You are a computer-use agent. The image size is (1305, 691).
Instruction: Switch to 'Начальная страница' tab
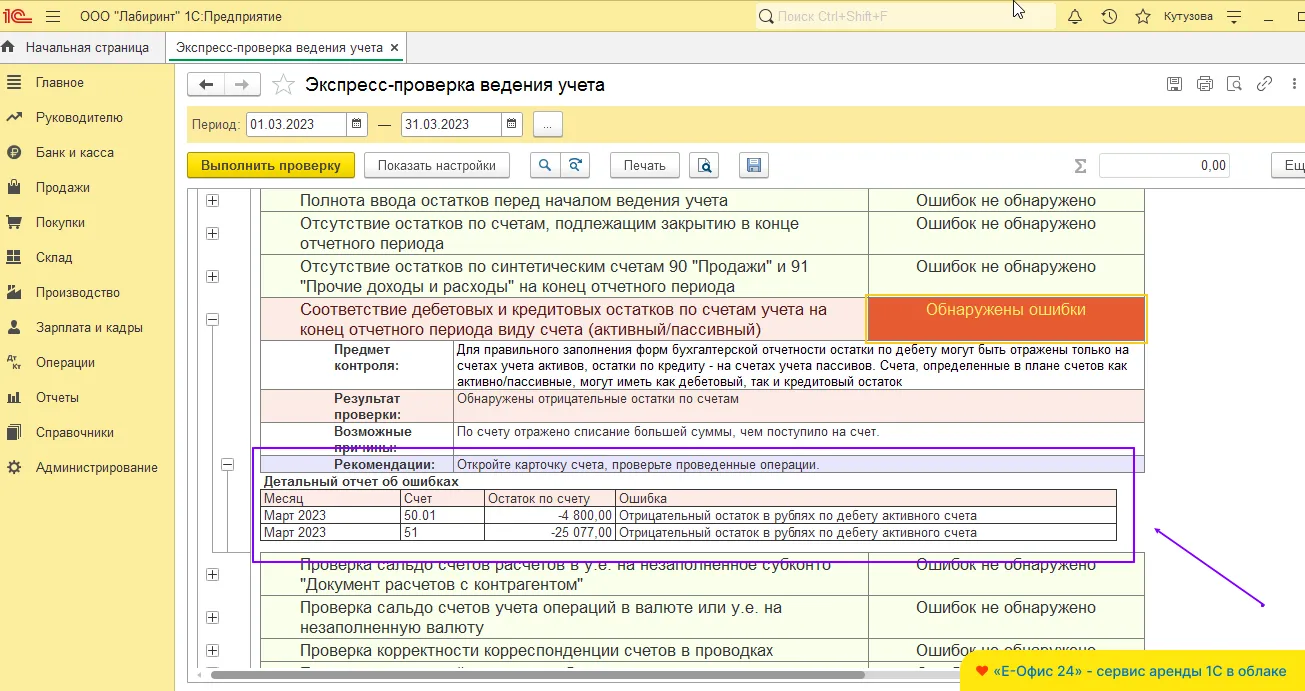pos(86,47)
